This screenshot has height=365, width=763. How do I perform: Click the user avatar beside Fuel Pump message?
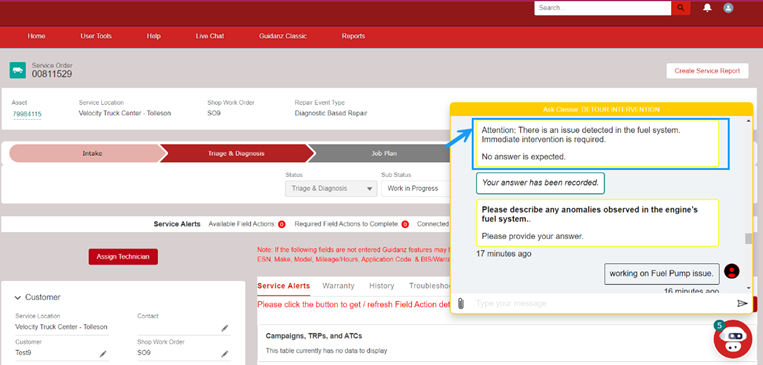(x=732, y=271)
